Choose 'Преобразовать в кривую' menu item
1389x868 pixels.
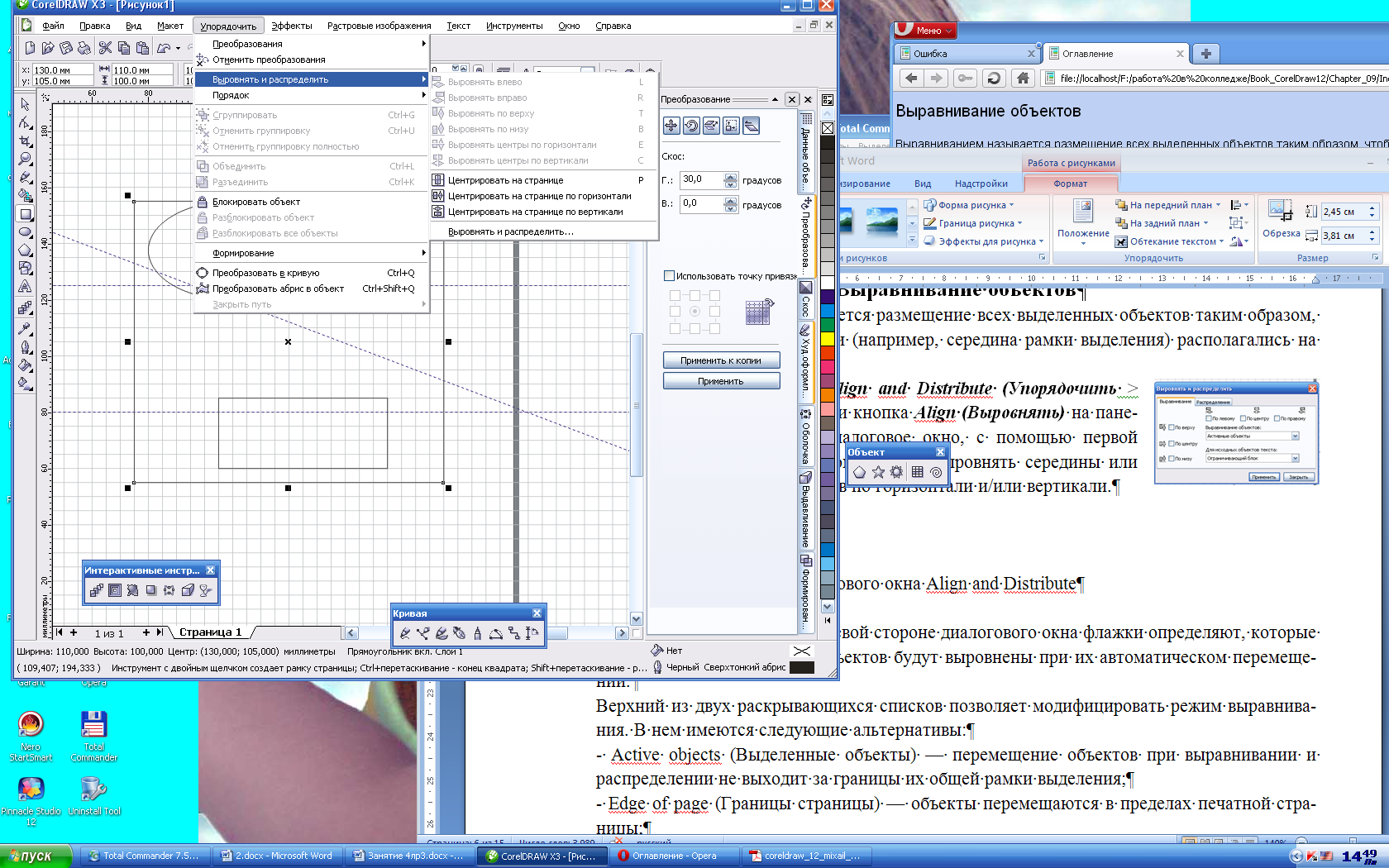(312, 273)
